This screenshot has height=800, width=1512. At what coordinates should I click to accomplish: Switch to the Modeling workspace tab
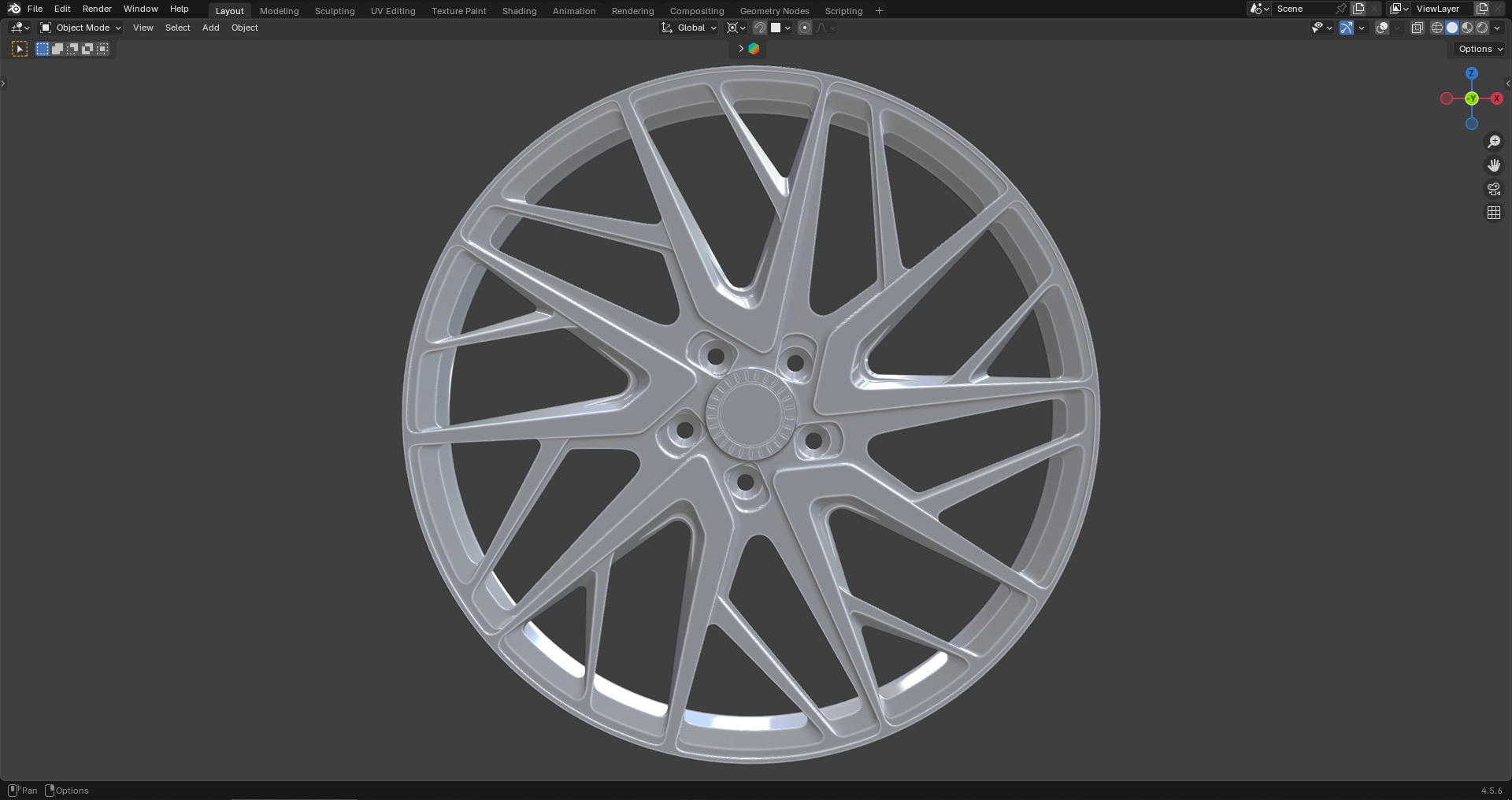[280, 11]
